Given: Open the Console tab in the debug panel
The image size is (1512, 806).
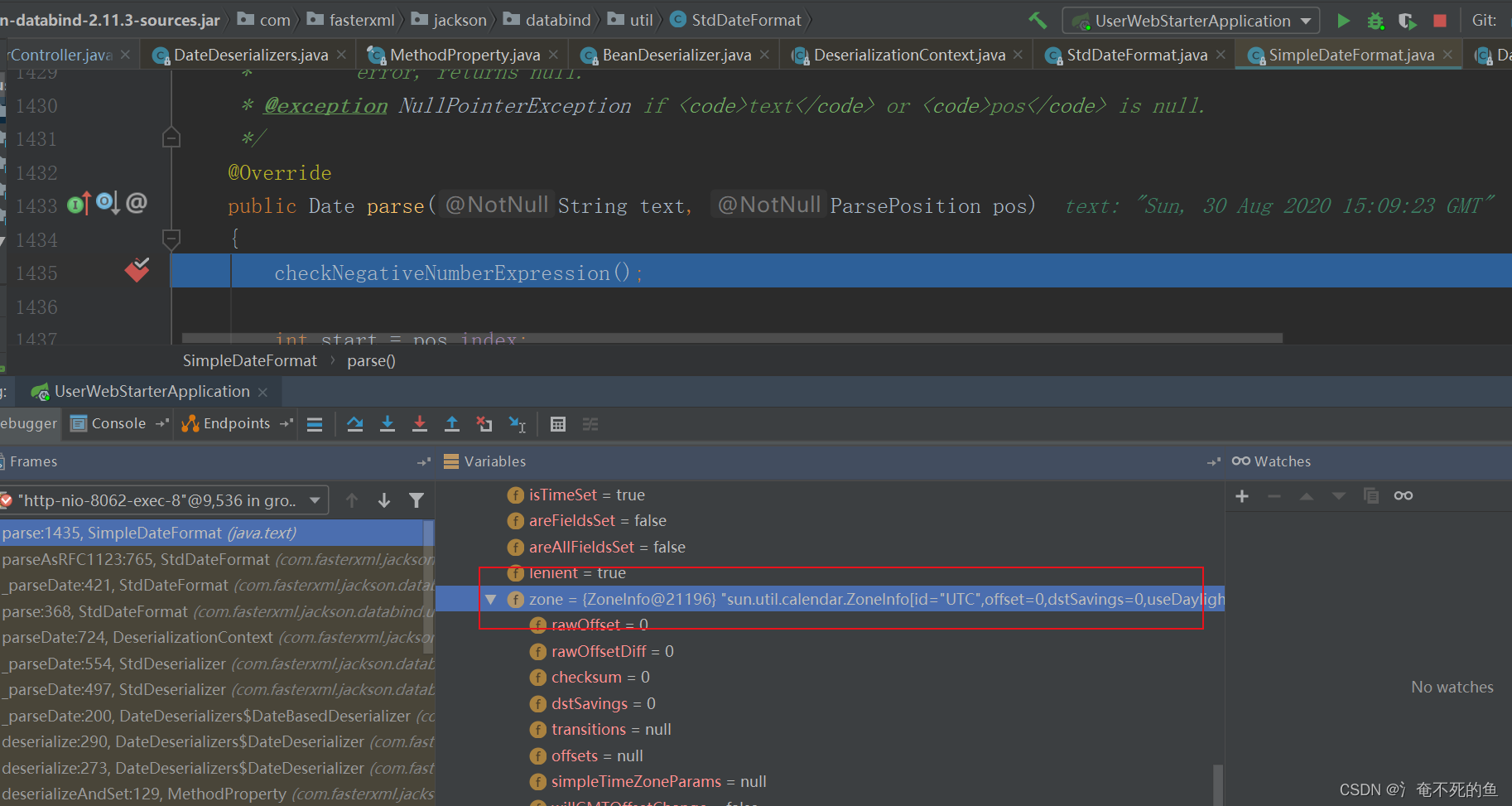Looking at the screenshot, I should [x=117, y=423].
